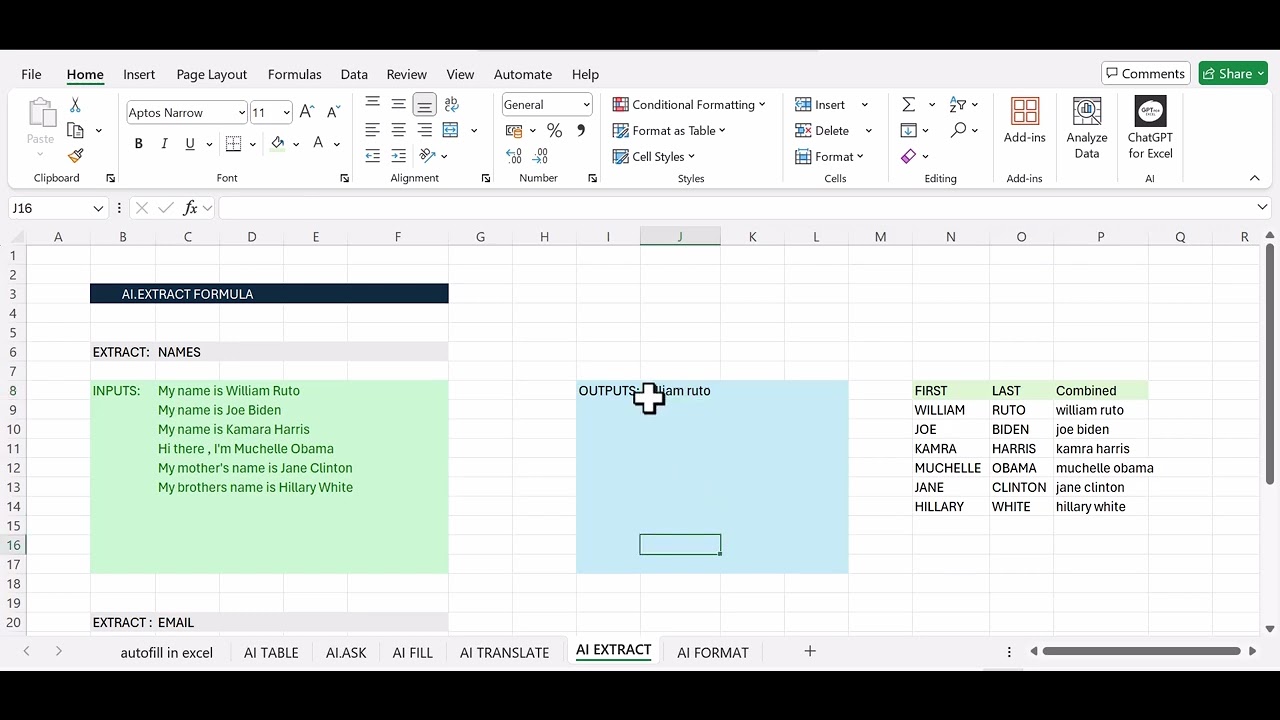Open Fill Color bucket swatch
This screenshot has width=1280, height=720.
[x=278, y=144]
